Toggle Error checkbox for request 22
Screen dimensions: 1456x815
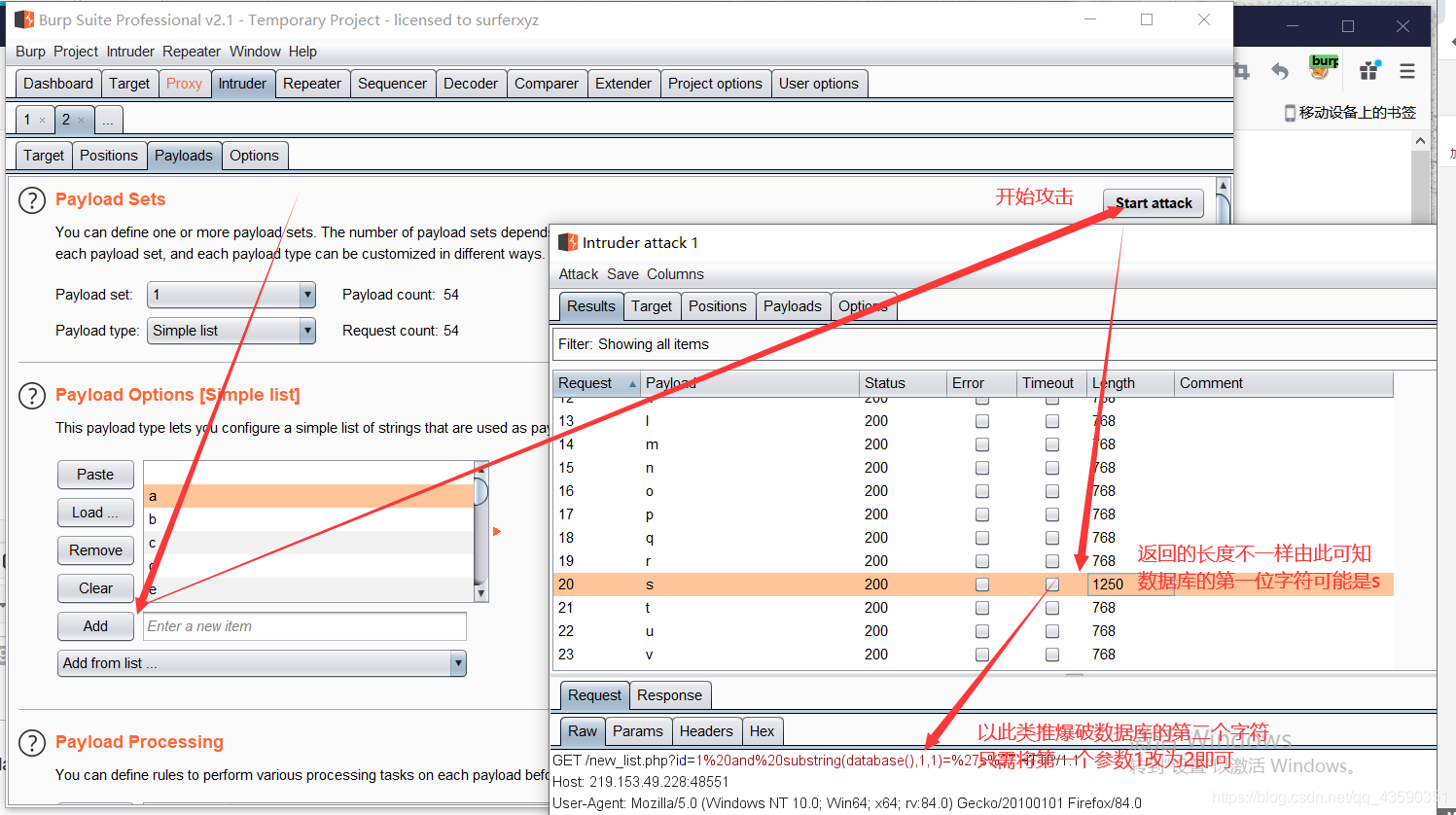(982, 631)
